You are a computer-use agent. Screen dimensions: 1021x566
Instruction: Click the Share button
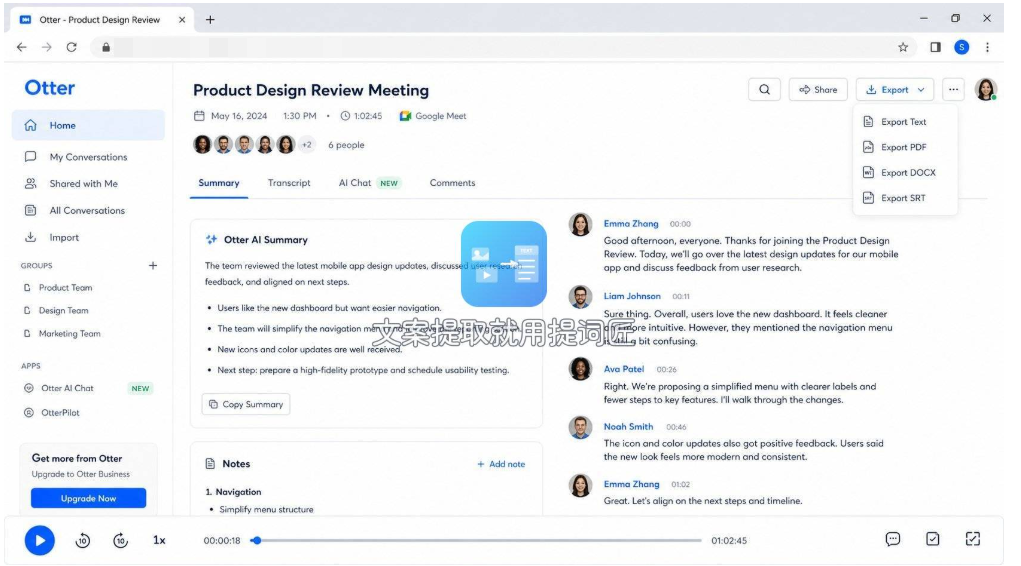[x=818, y=90]
